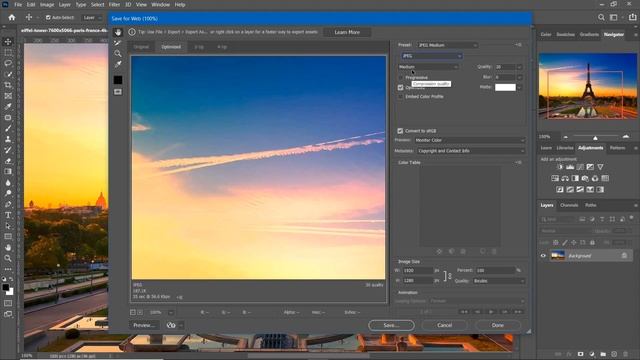
Task: Click the Learn More button
Action: (347, 32)
